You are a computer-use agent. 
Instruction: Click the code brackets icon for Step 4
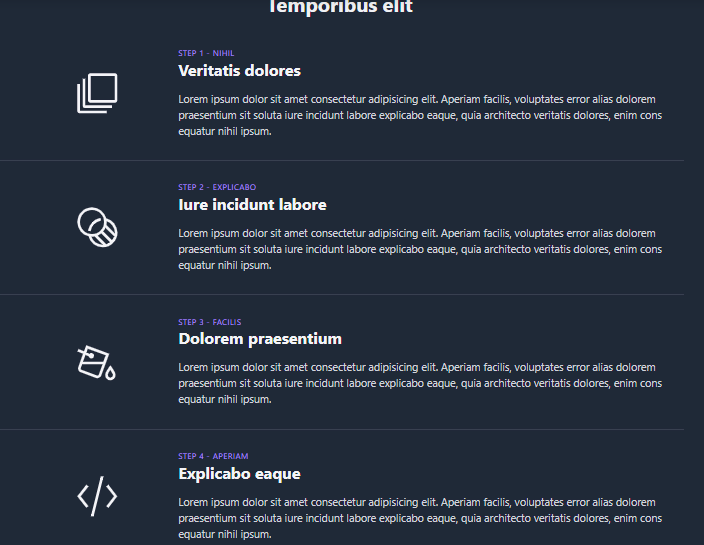97,496
